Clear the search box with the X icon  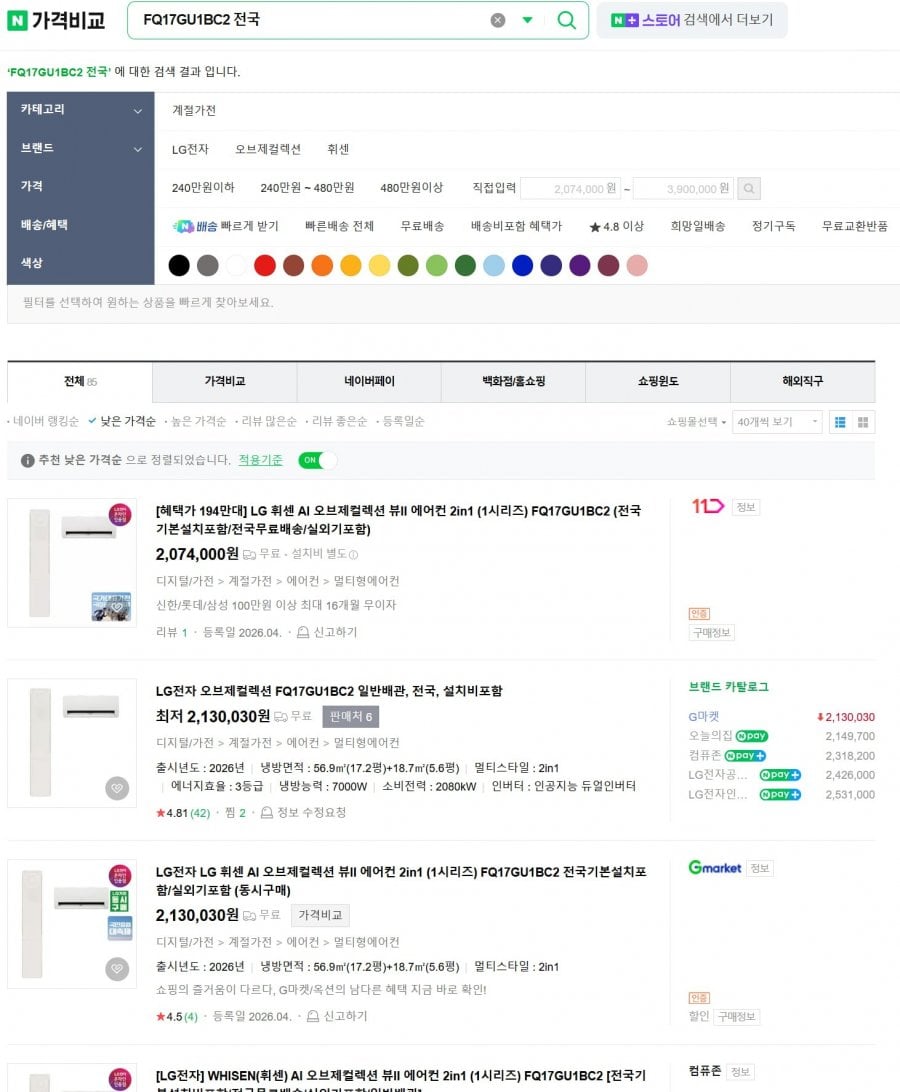[x=497, y=20]
